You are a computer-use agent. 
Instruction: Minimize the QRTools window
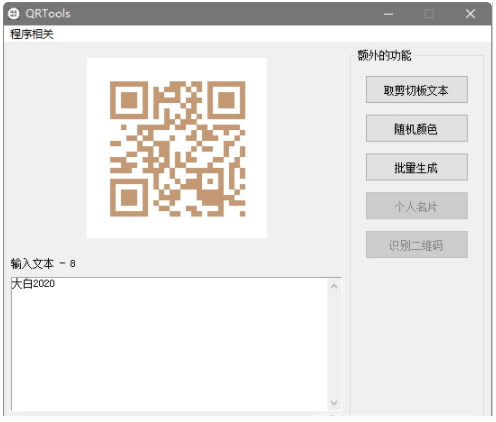389,14
